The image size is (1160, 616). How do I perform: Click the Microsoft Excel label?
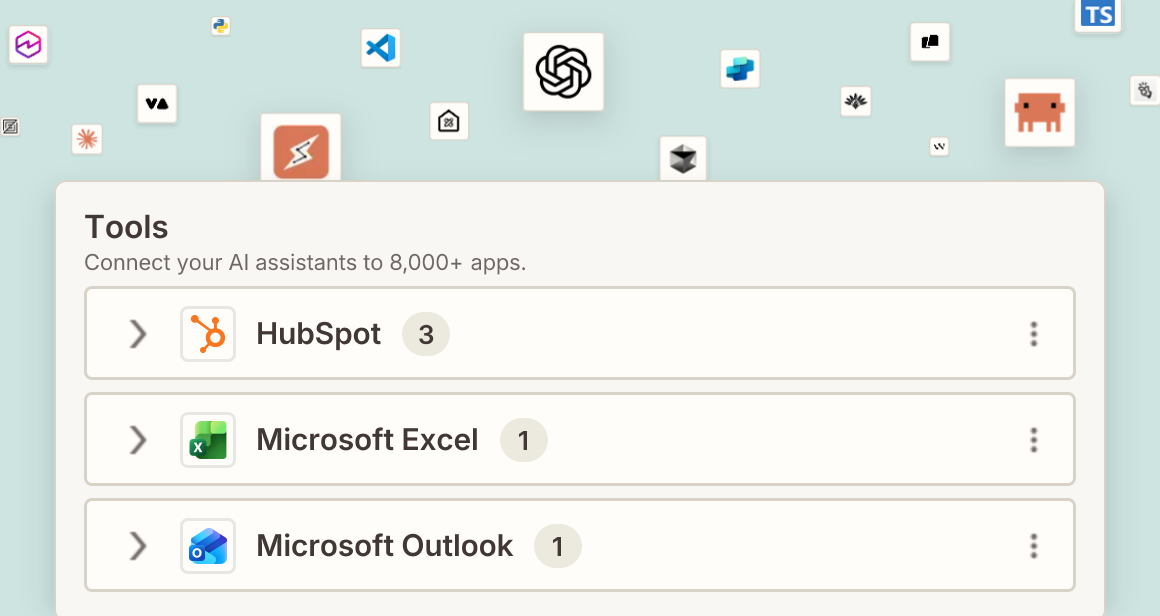[x=367, y=440]
